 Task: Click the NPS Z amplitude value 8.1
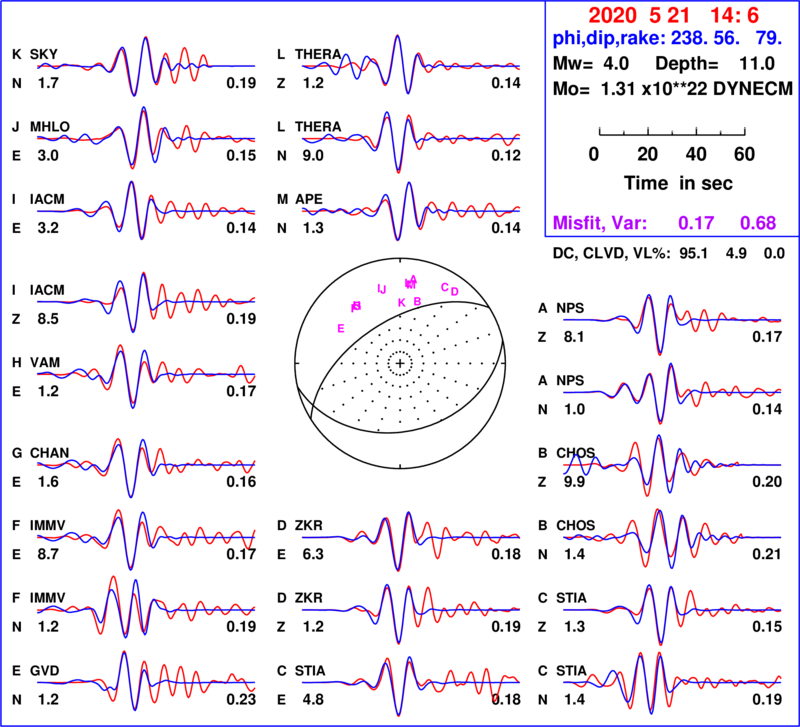point(574,337)
